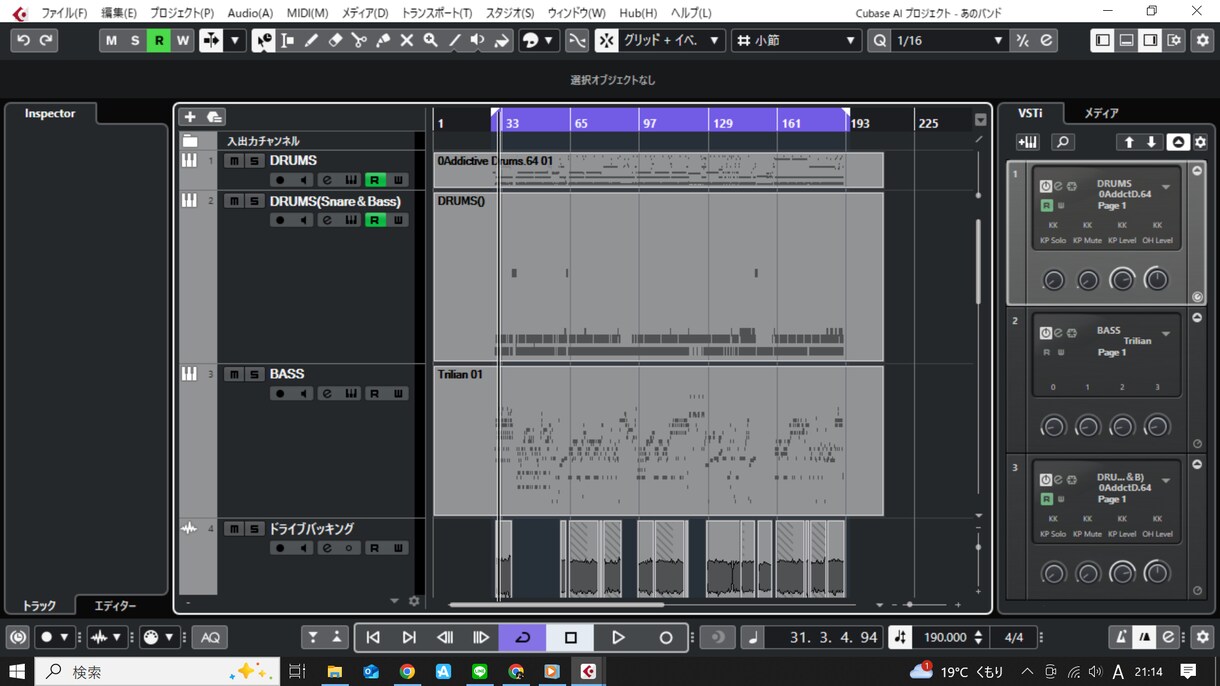Solo the BASS track

click(254, 374)
